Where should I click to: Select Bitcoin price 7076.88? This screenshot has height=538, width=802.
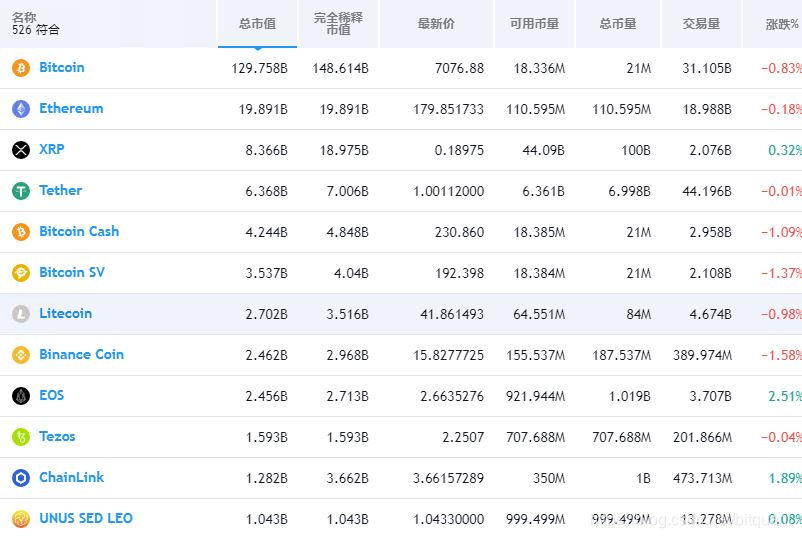[x=459, y=68]
